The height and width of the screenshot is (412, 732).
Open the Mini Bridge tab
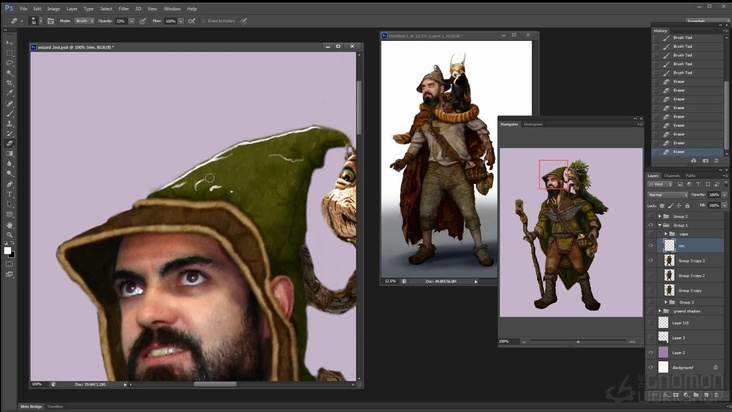pos(31,407)
